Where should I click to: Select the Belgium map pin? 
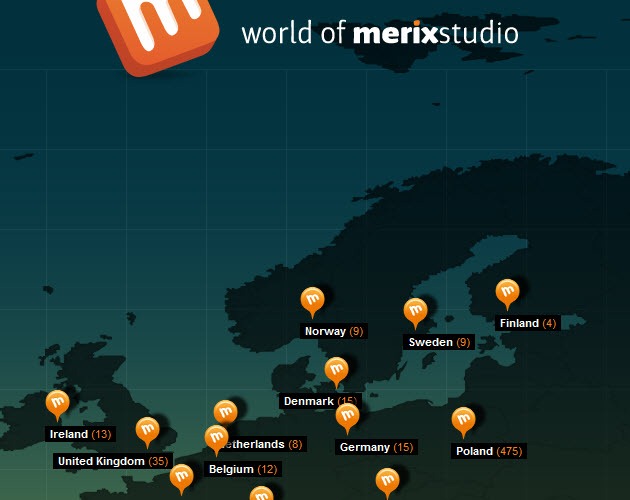pyautogui.click(x=216, y=441)
